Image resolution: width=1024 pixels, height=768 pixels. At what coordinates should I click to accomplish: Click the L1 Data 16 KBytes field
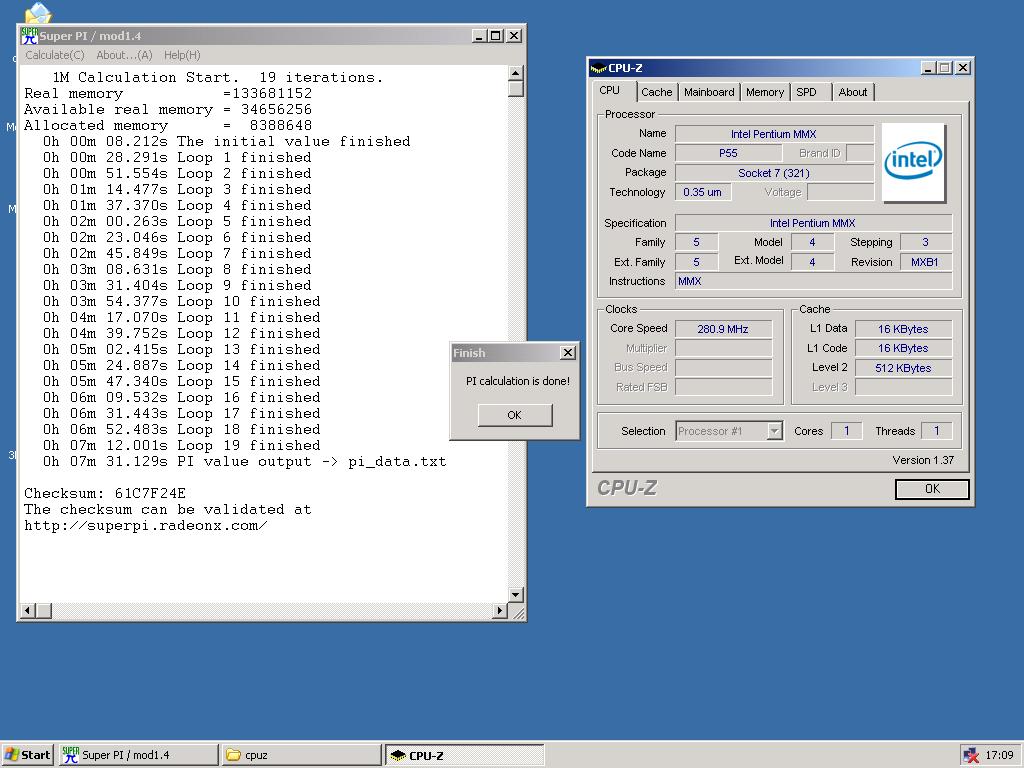903,329
